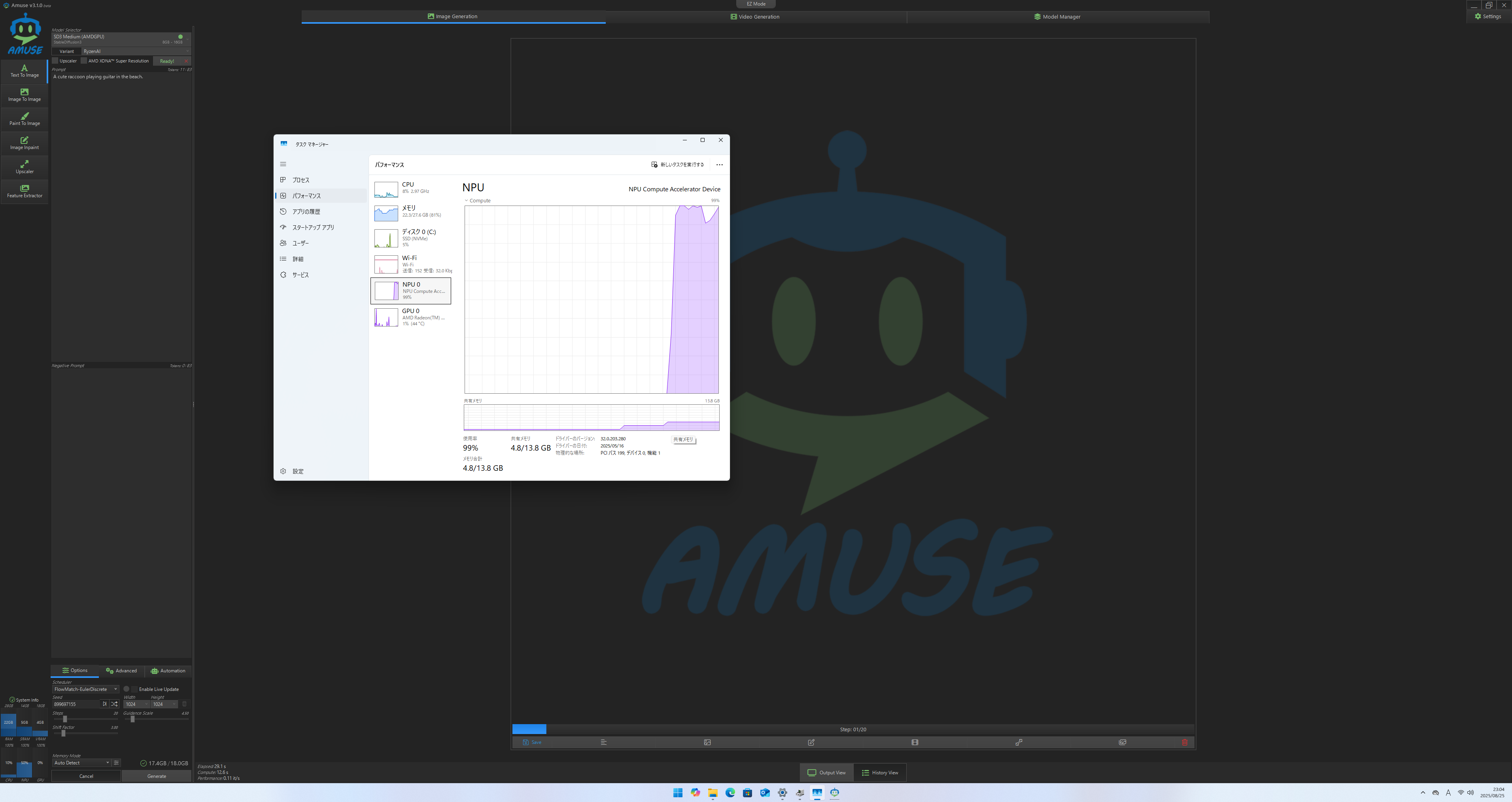This screenshot has height=802, width=1512.
Task: Click the resolution calculator icon
Action: [x=184, y=704]
